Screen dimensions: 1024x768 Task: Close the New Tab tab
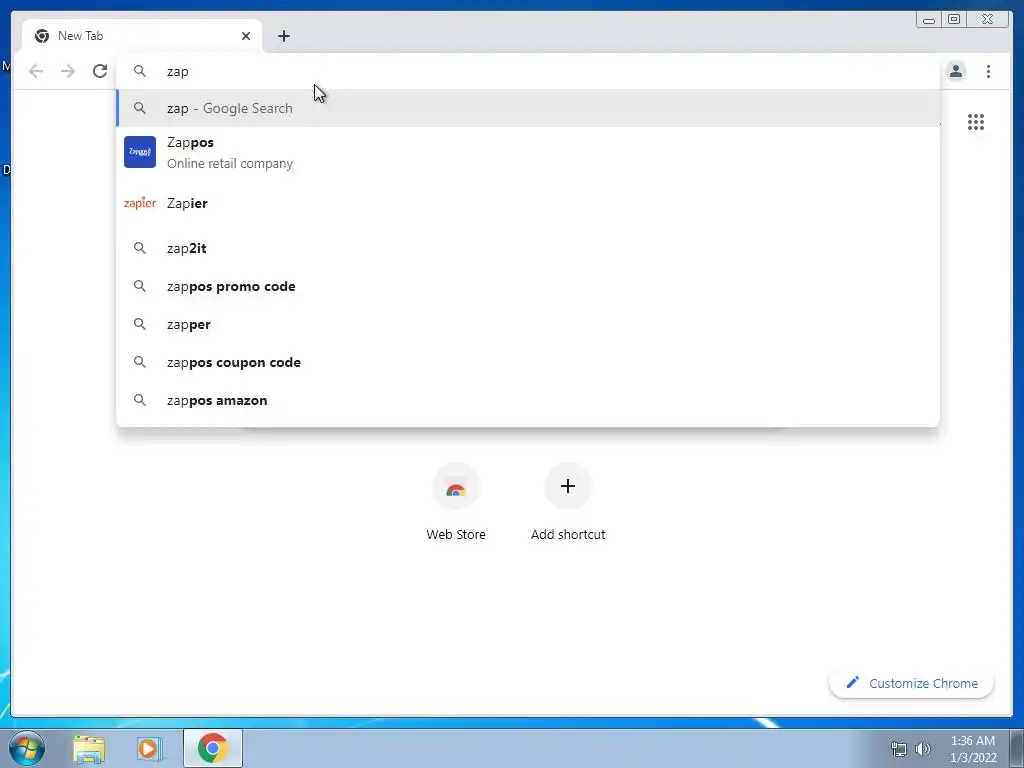point(246,36)
